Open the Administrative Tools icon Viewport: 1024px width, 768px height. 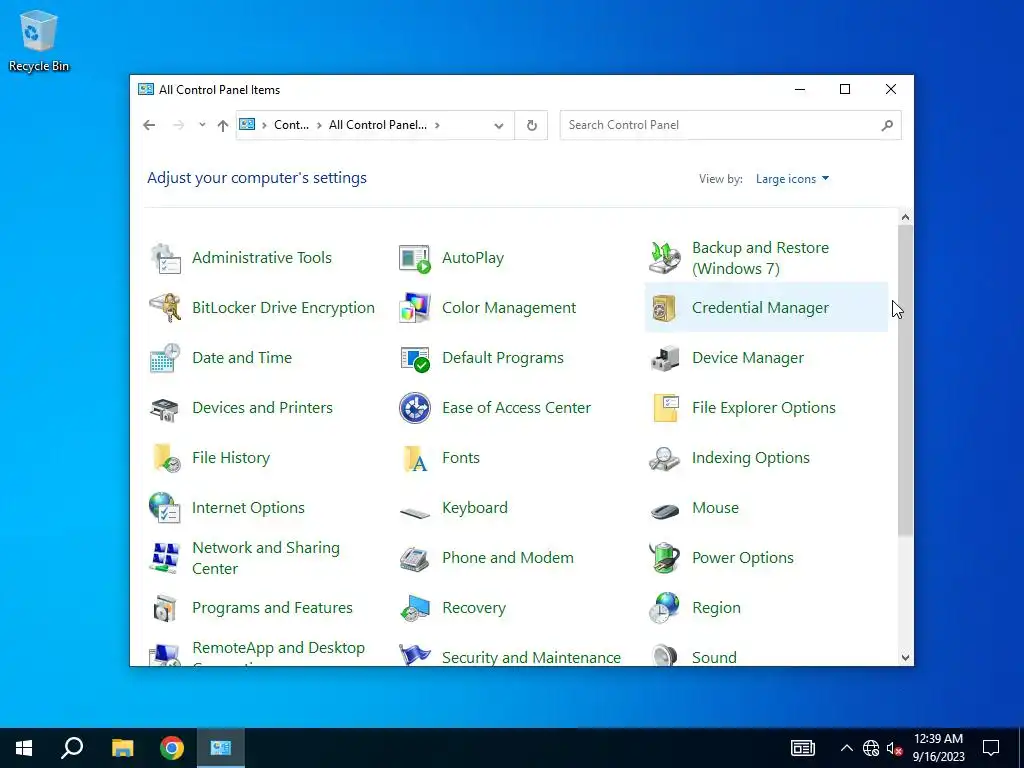tap(165, 258)
